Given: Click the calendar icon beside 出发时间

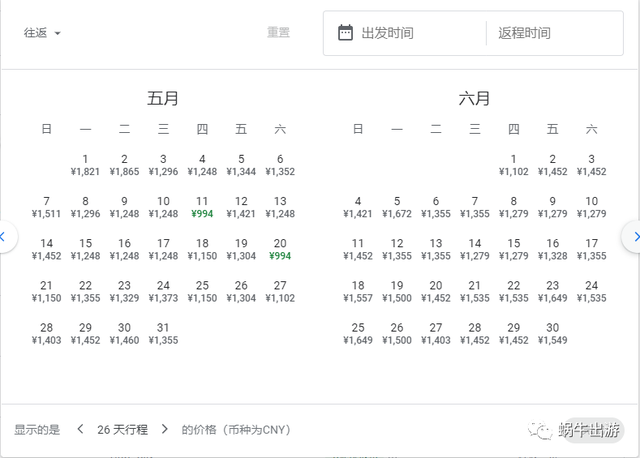Looking at the screenshot, I should [x=345, y=33].
